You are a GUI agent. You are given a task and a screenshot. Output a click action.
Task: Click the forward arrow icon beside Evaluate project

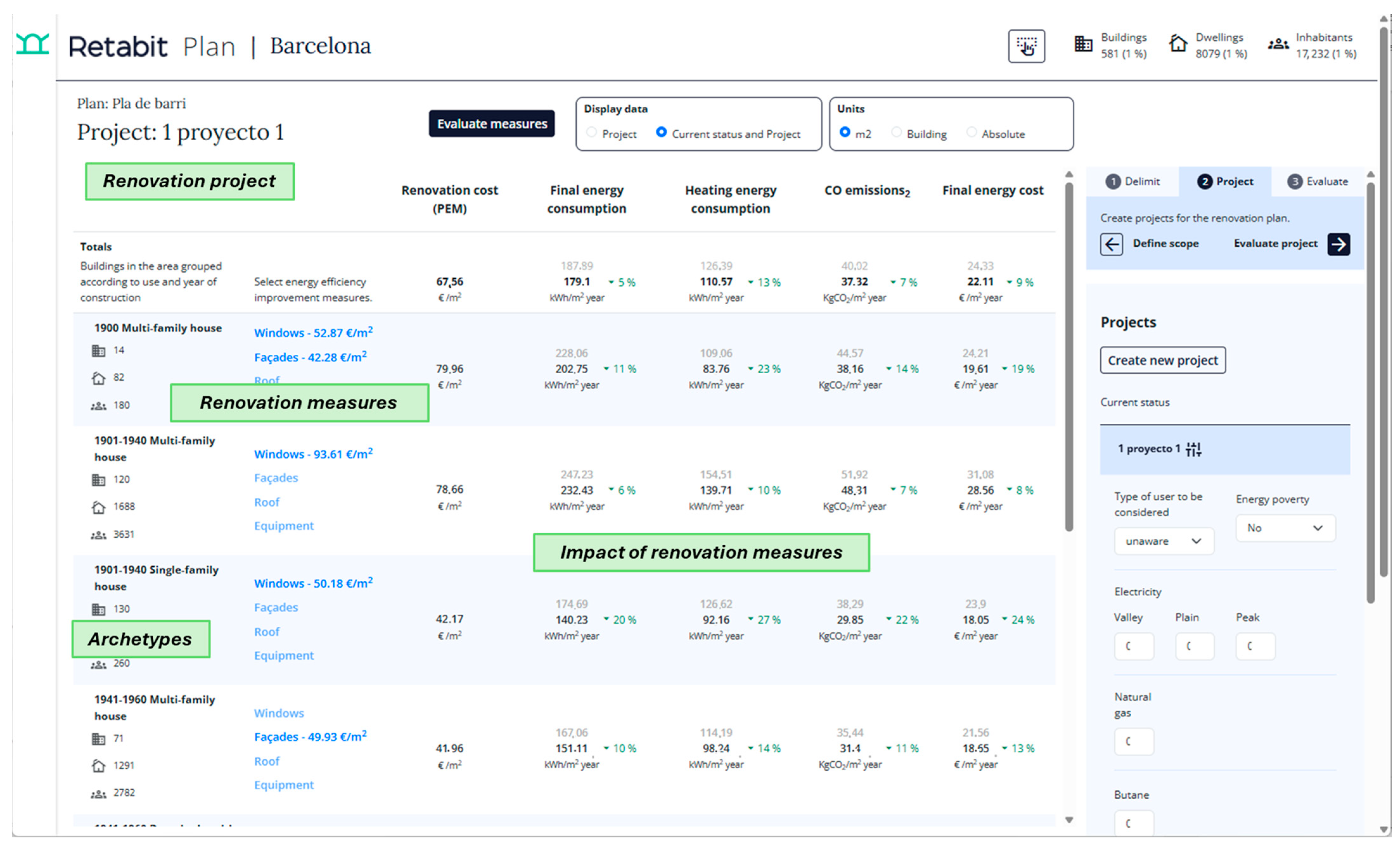click(x=1339, y=244)
